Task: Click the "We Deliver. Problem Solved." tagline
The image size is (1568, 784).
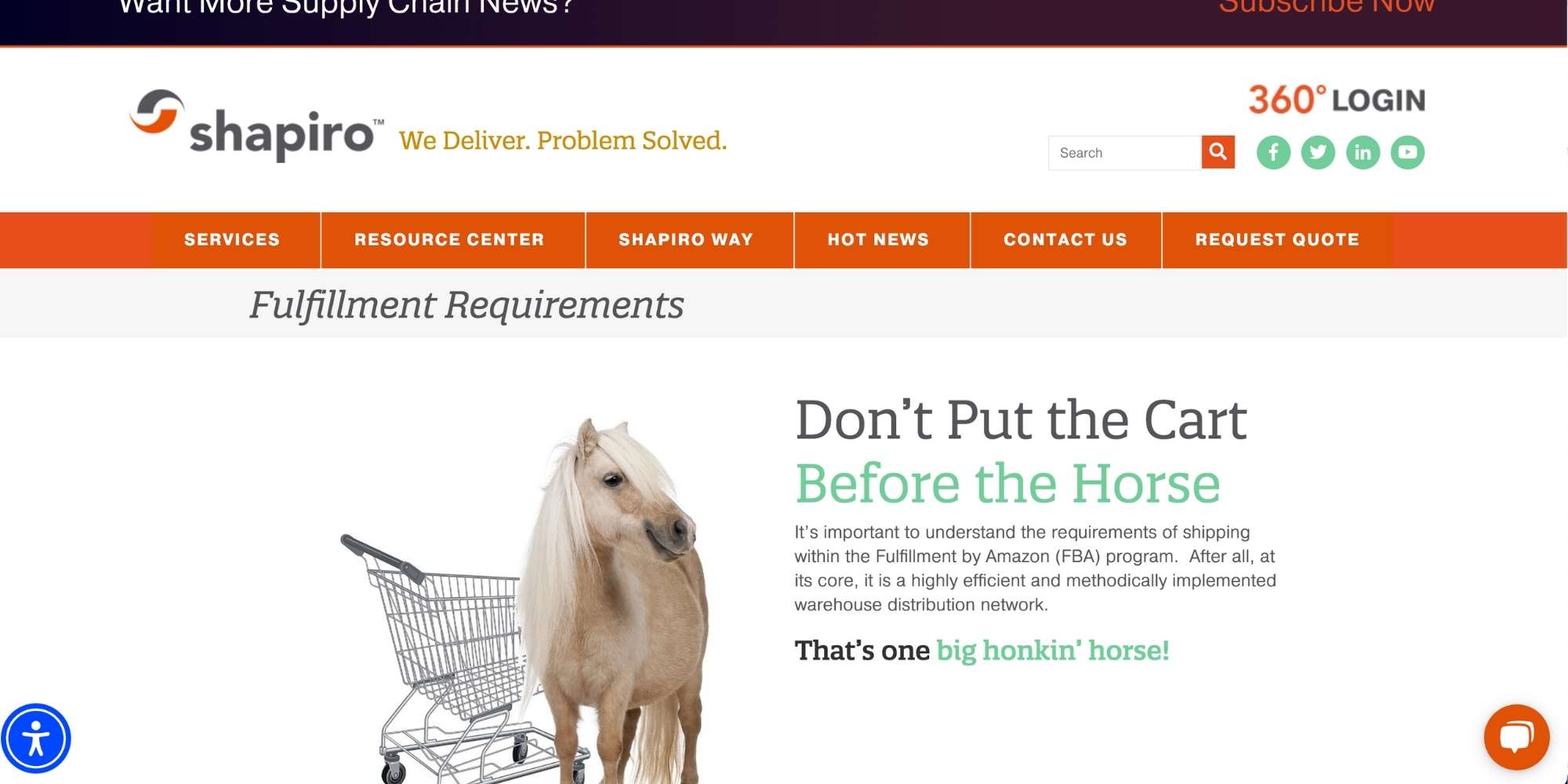Action: click(x=563, y=140)
